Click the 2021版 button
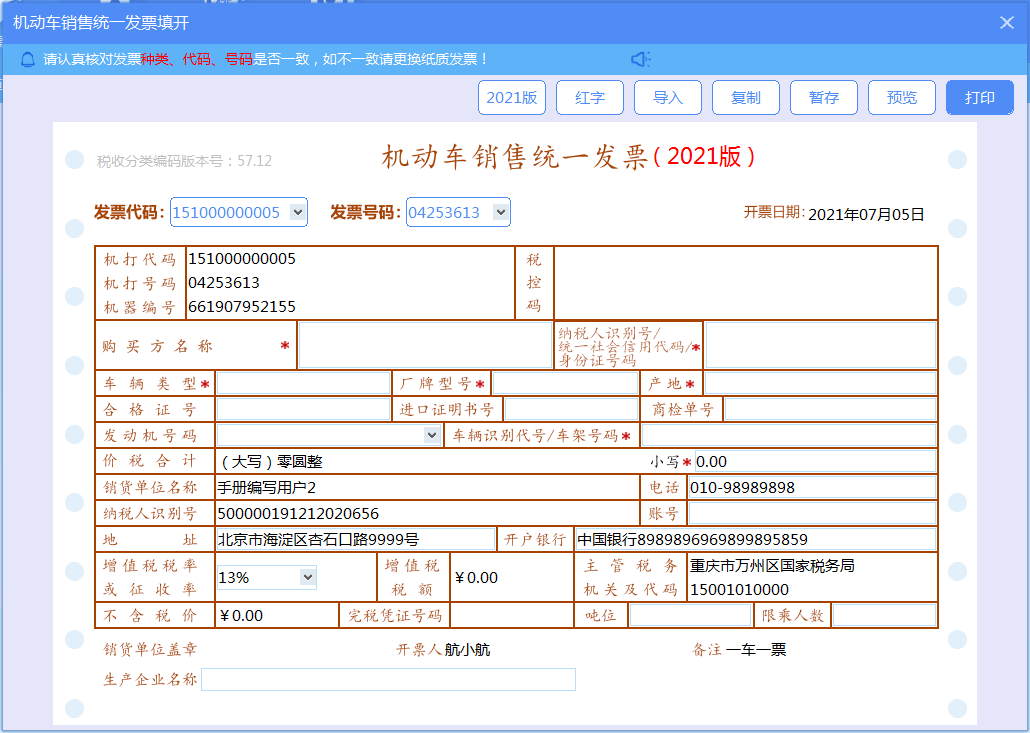This screenshot has width=1030, height=733. (x=512, y=98)
